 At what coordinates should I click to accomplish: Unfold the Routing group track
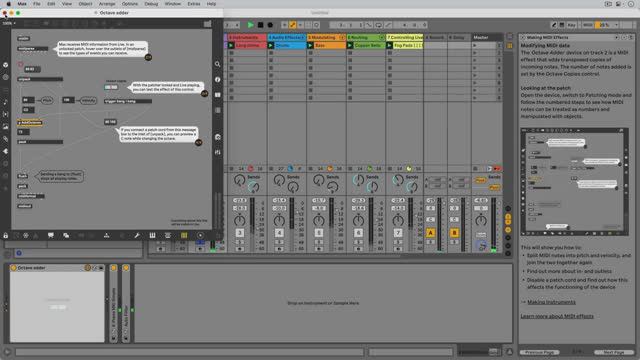[x=382, y=38]
